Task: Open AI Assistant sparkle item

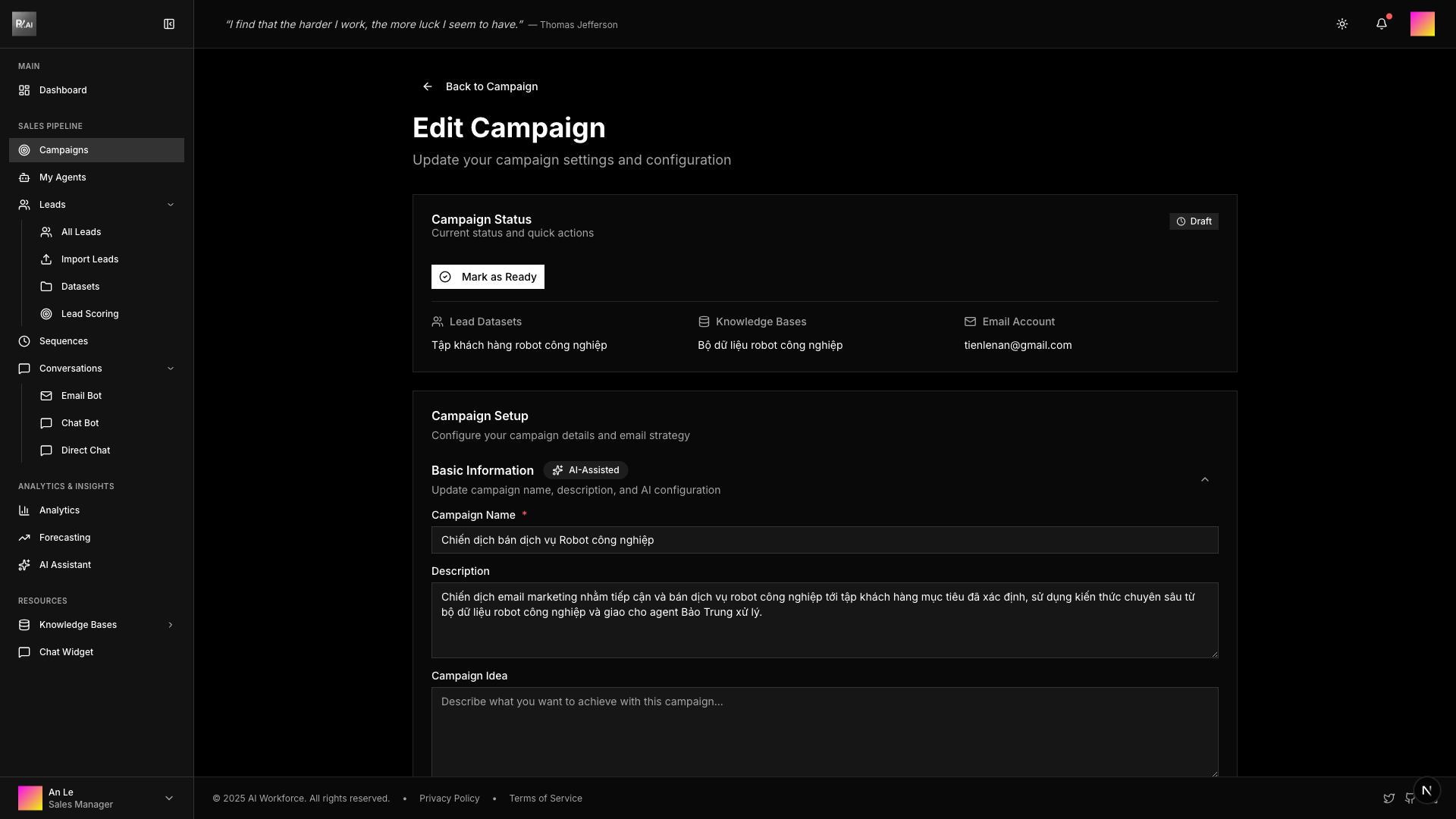Action: [64, 565]
